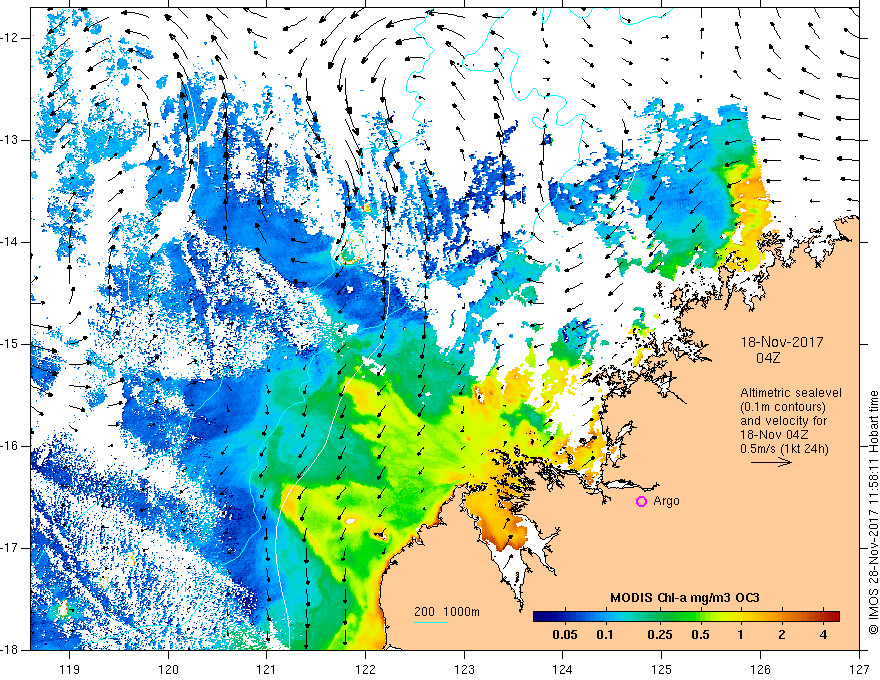The height and width of the screenshot is (680, 880).
Task: Click longitude axis label '125'
Action: (662, 669)
